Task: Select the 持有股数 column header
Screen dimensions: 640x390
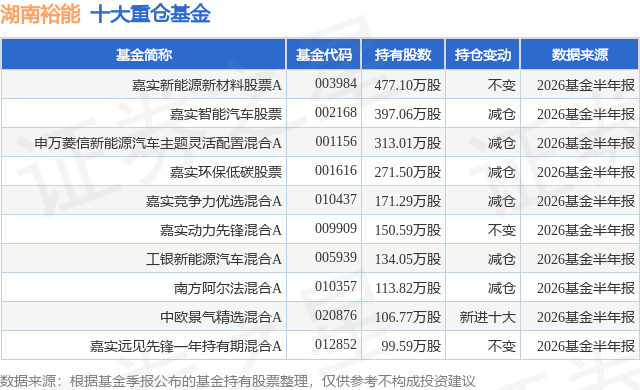Action: tap(403, 55)
